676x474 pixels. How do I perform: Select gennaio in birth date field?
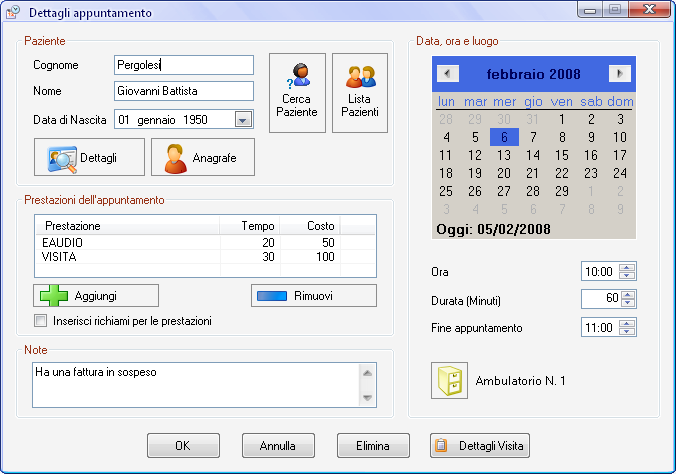point(156,119)
